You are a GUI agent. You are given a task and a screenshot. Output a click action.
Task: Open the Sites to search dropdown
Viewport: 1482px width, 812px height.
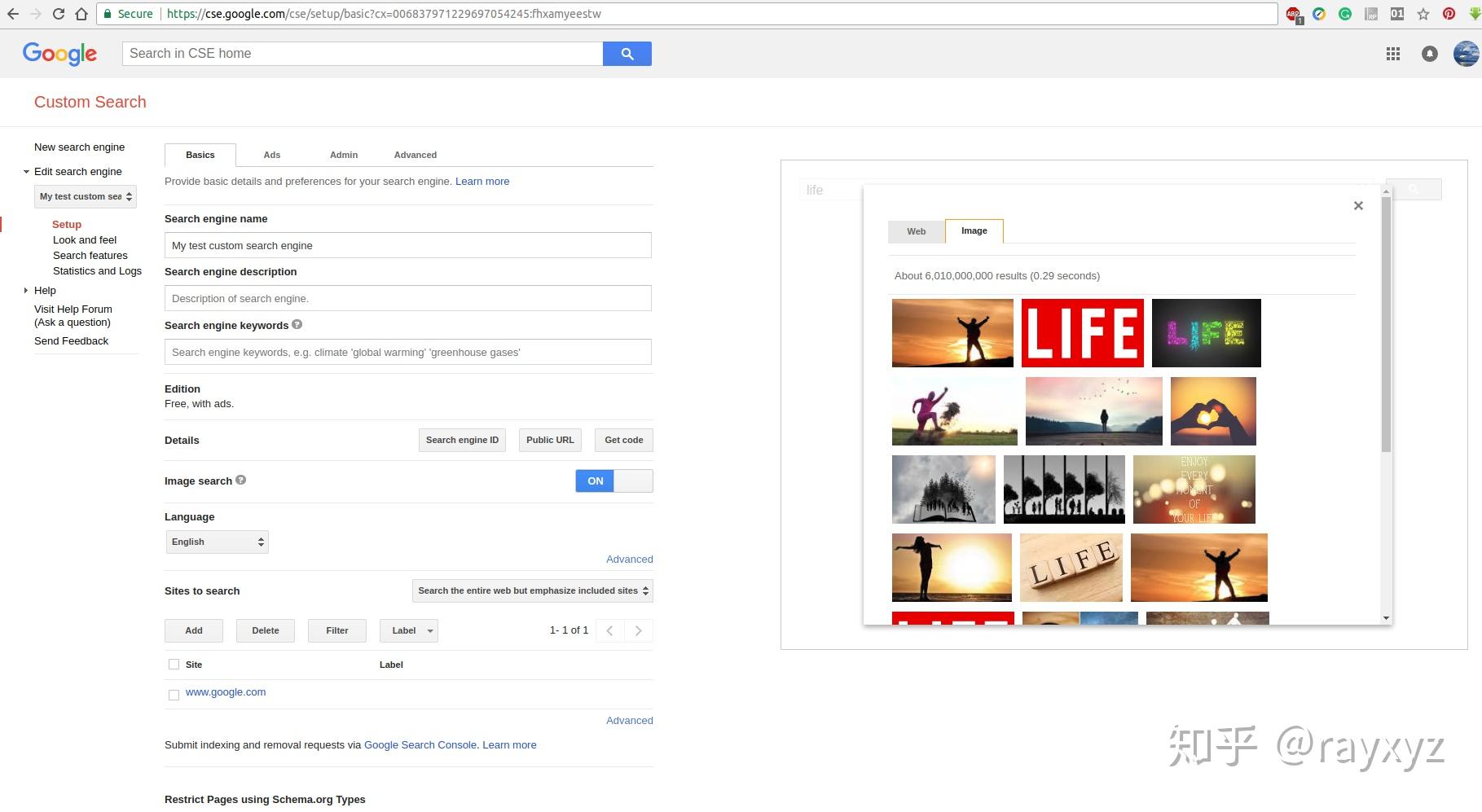pyautogui.click(x=531, y=590)
